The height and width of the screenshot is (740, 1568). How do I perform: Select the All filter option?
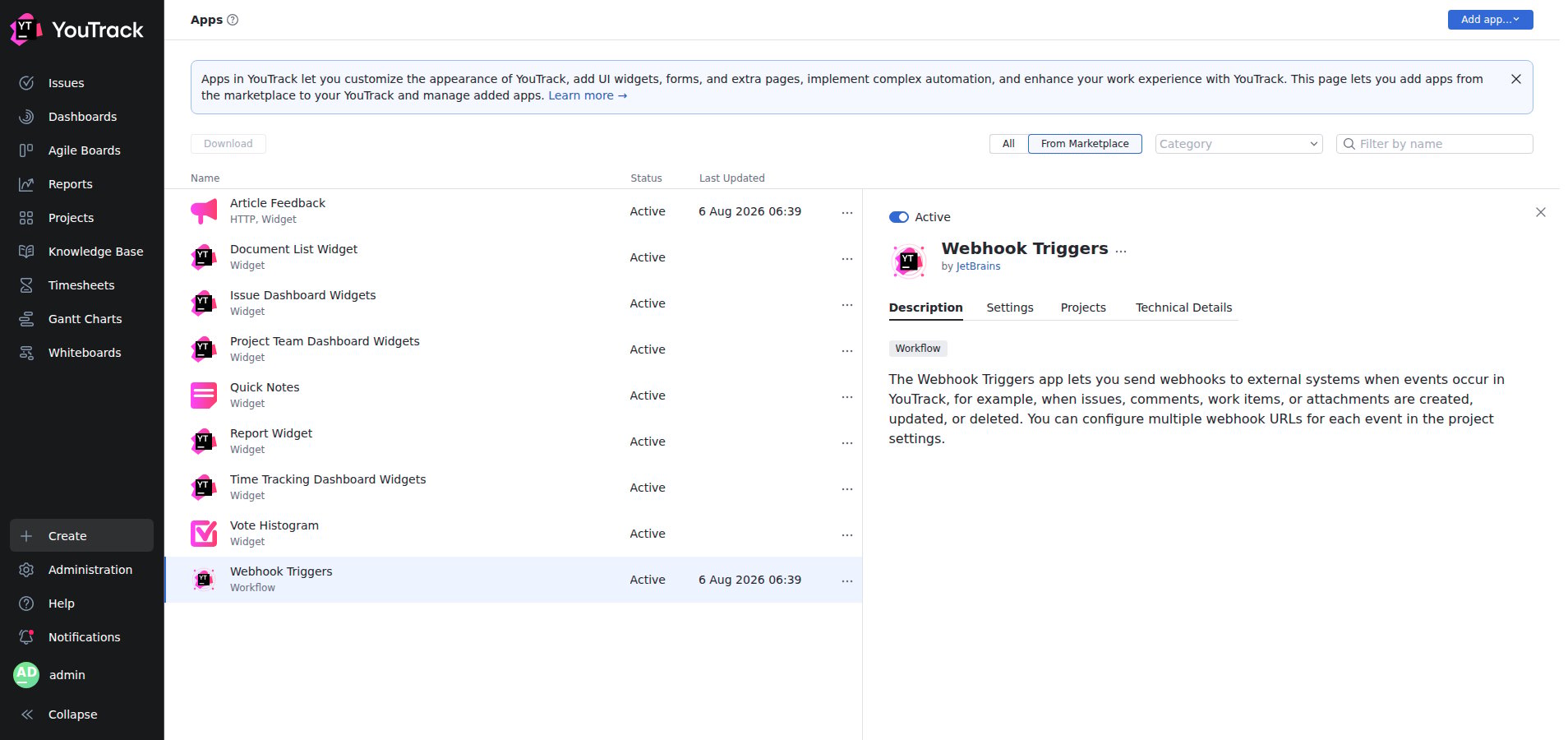pyautogui.click(x=1008, y=144)
